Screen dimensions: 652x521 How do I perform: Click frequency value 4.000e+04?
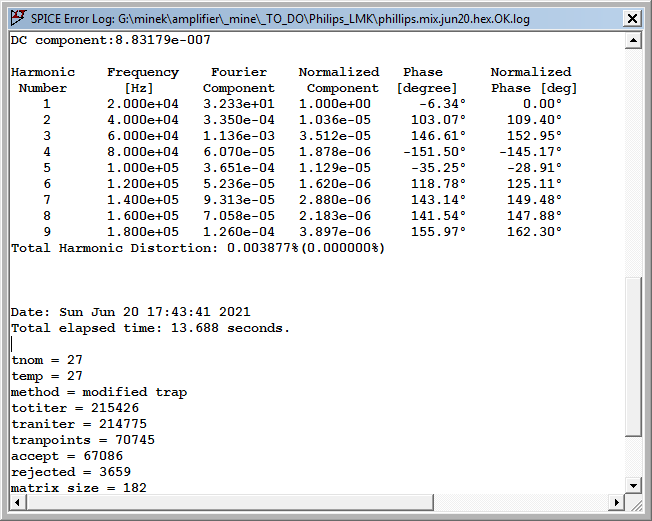(x=143, y=120)
